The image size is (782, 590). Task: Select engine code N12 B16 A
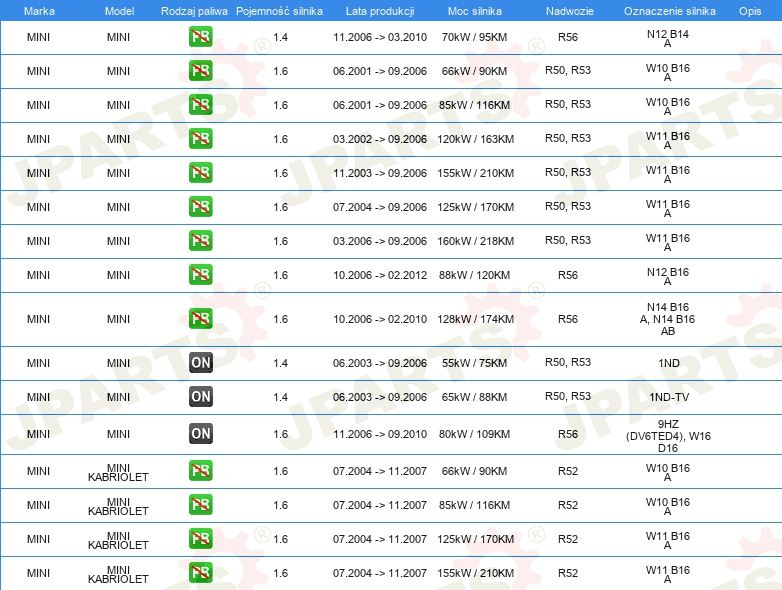point(668,276)
